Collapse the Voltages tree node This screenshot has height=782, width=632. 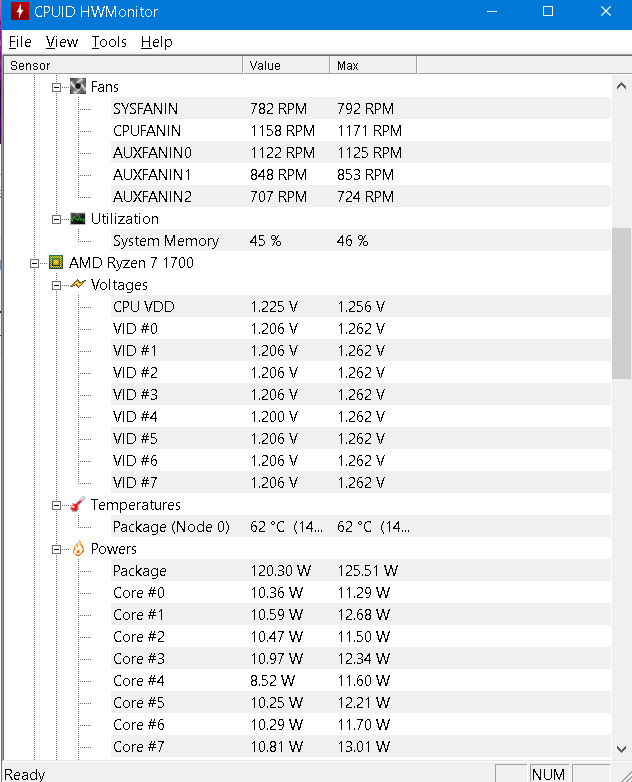pyautogui.click(x=56, y=285)
